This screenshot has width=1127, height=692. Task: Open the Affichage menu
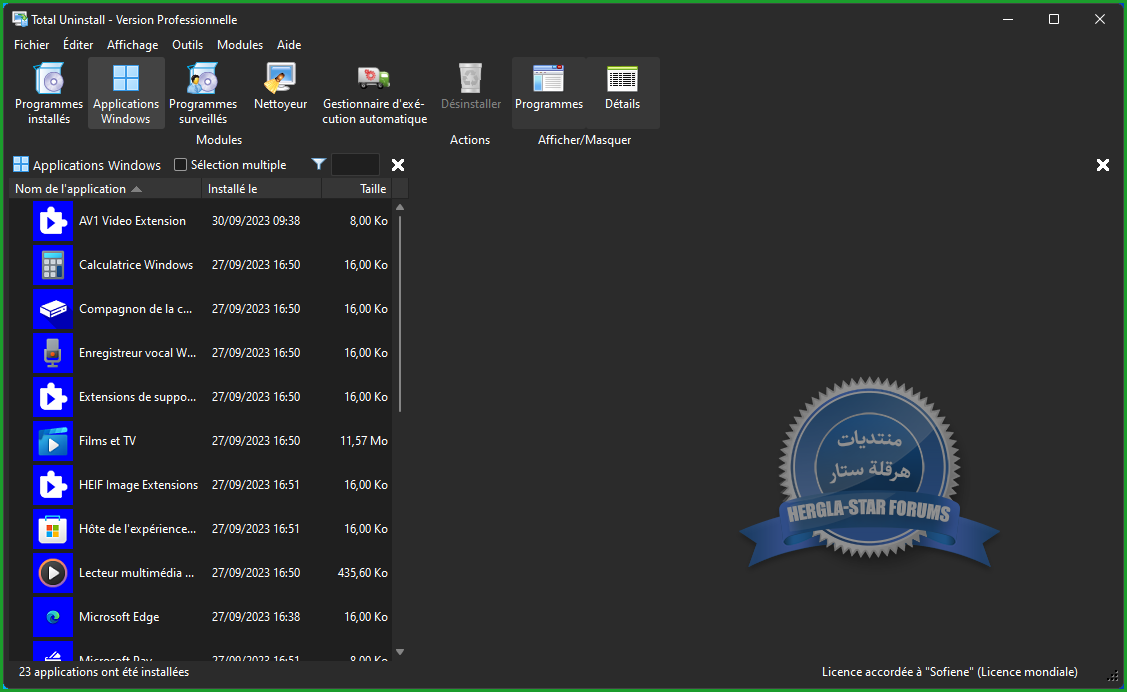(x=132, y=45)
